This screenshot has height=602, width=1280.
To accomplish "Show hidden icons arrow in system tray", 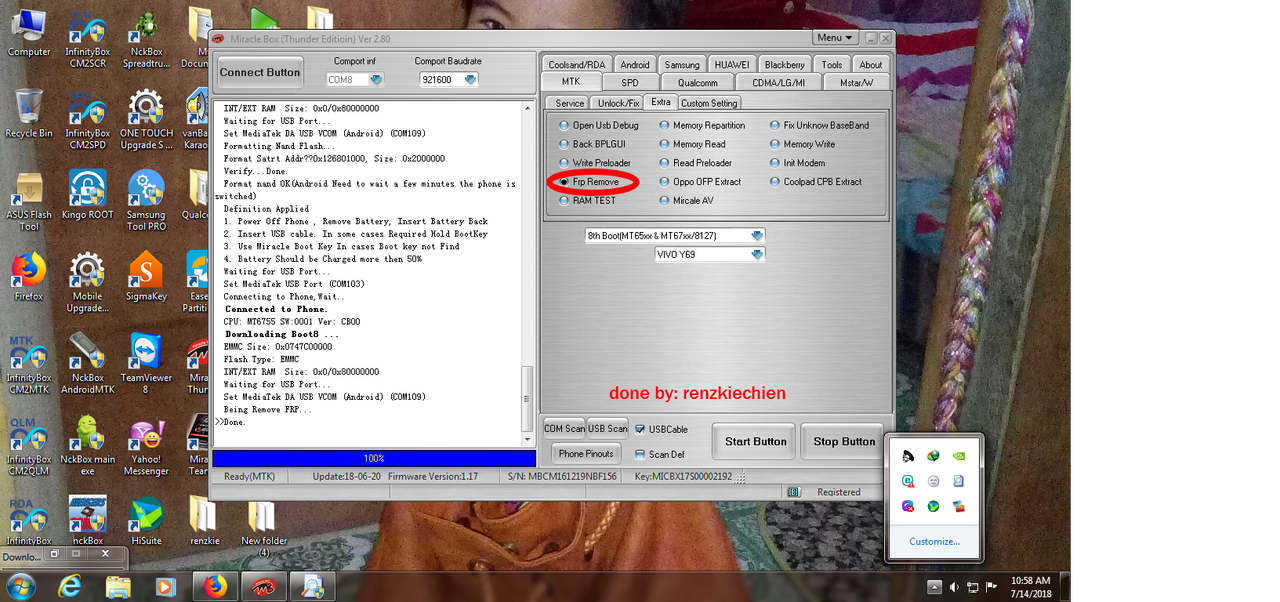I will (934, 587).
